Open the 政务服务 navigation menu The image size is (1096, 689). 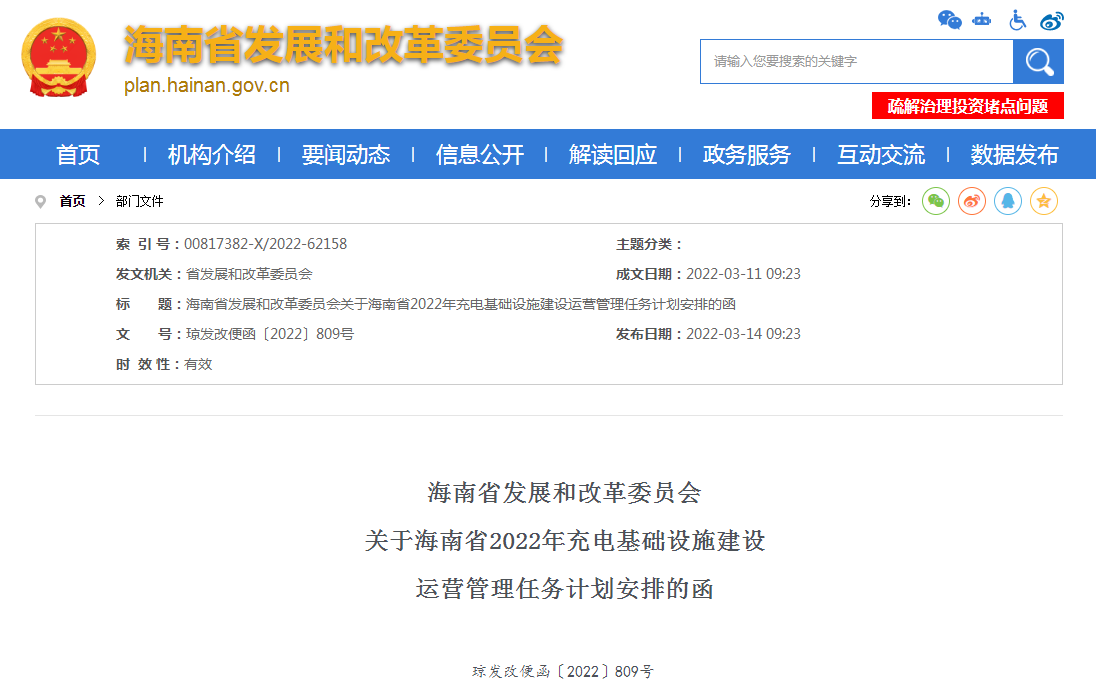tap(747, 154)
